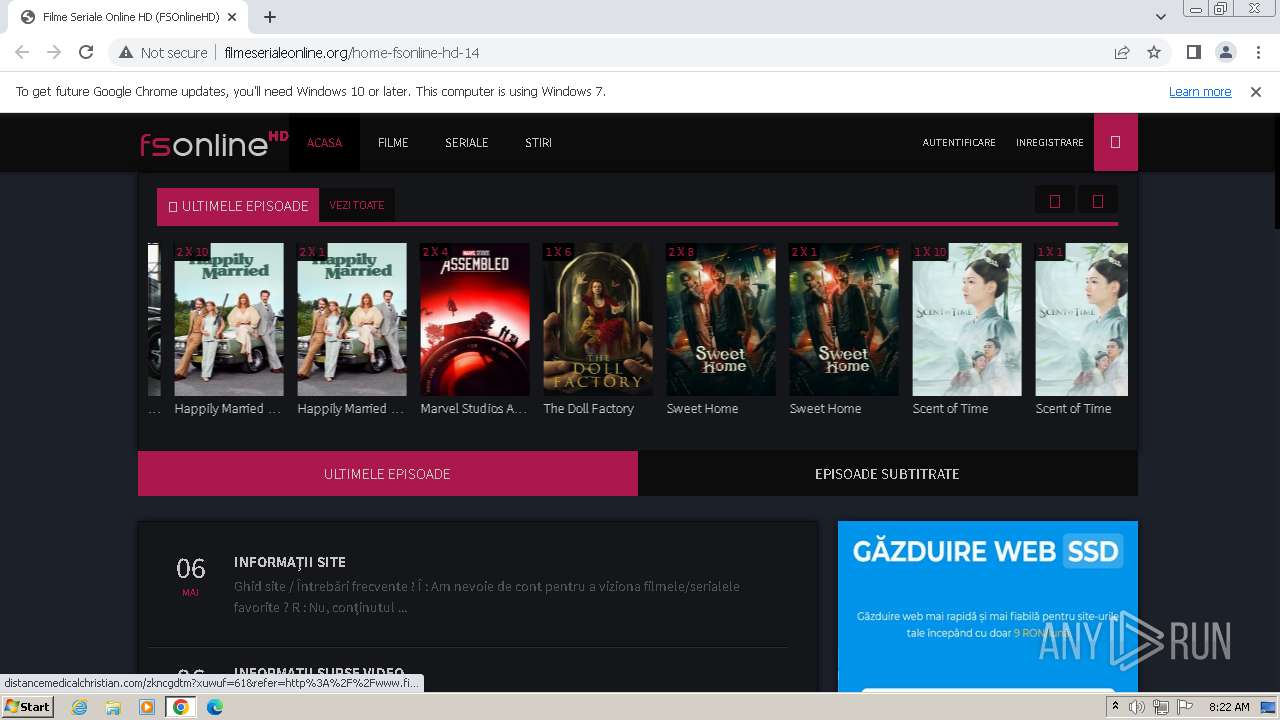Open Scent of Time 1x10 poster
Viewport: 1280px width, 720px height.
tap(967, 319)
